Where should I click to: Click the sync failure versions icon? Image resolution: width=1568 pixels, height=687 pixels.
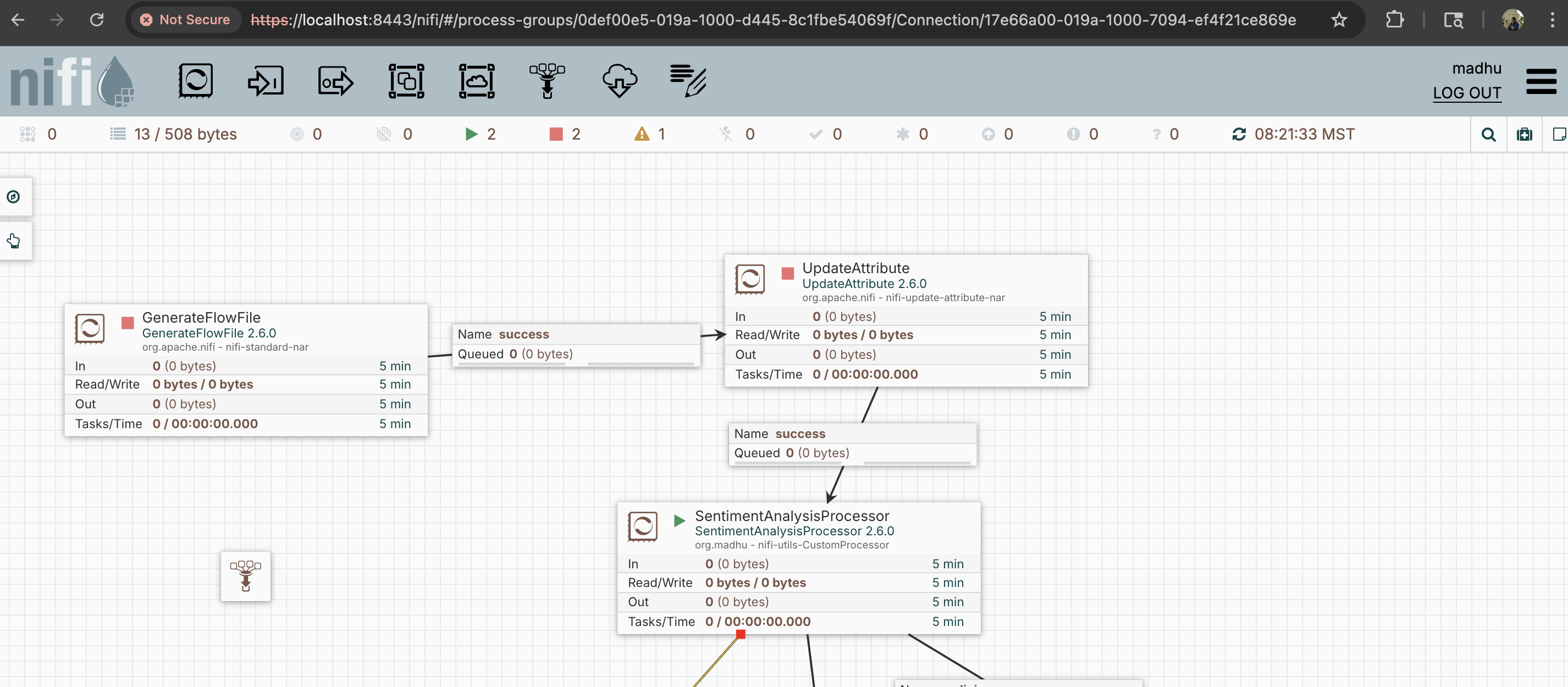(x=1157, y=134)
